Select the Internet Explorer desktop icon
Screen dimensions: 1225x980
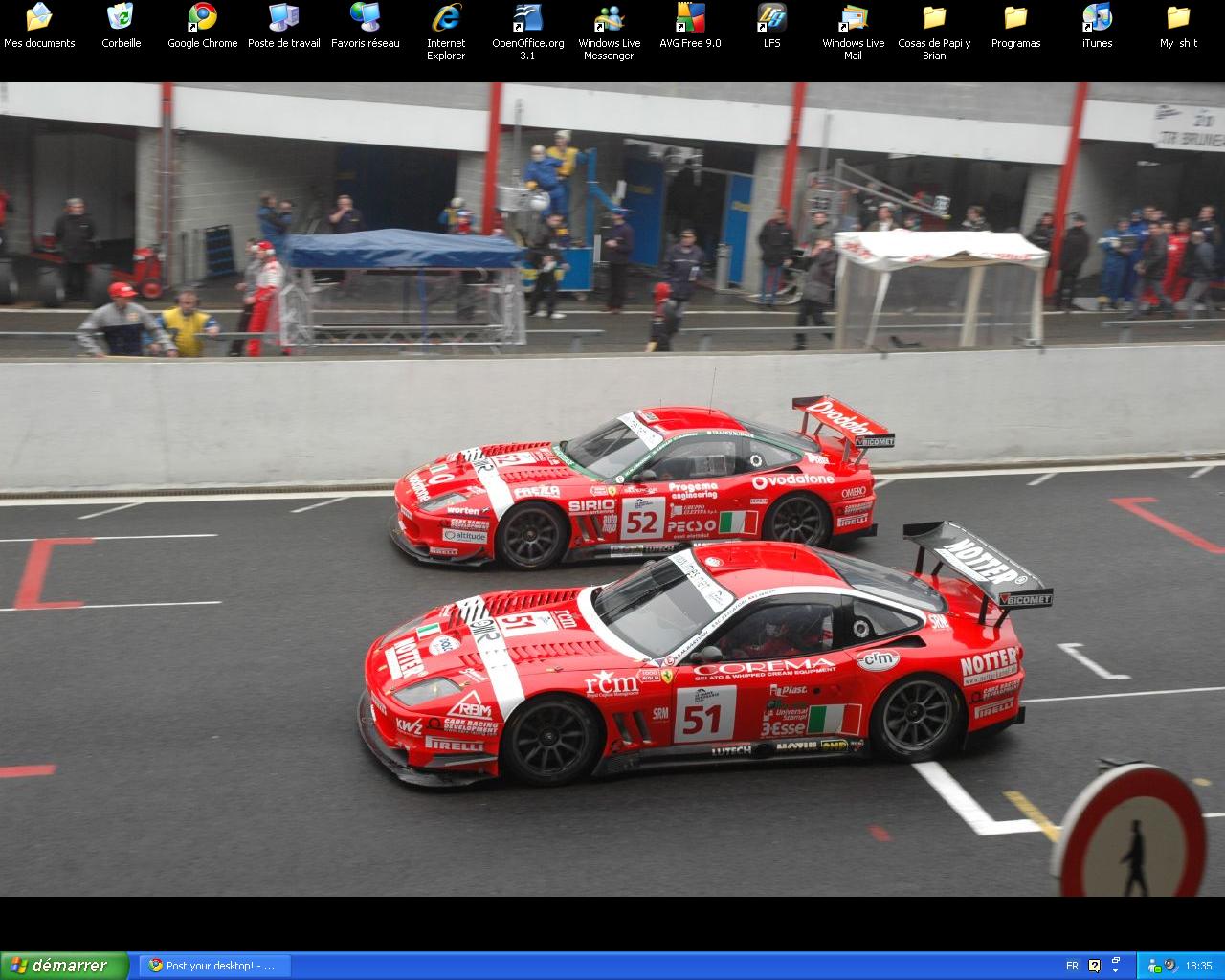click(446, 33)
